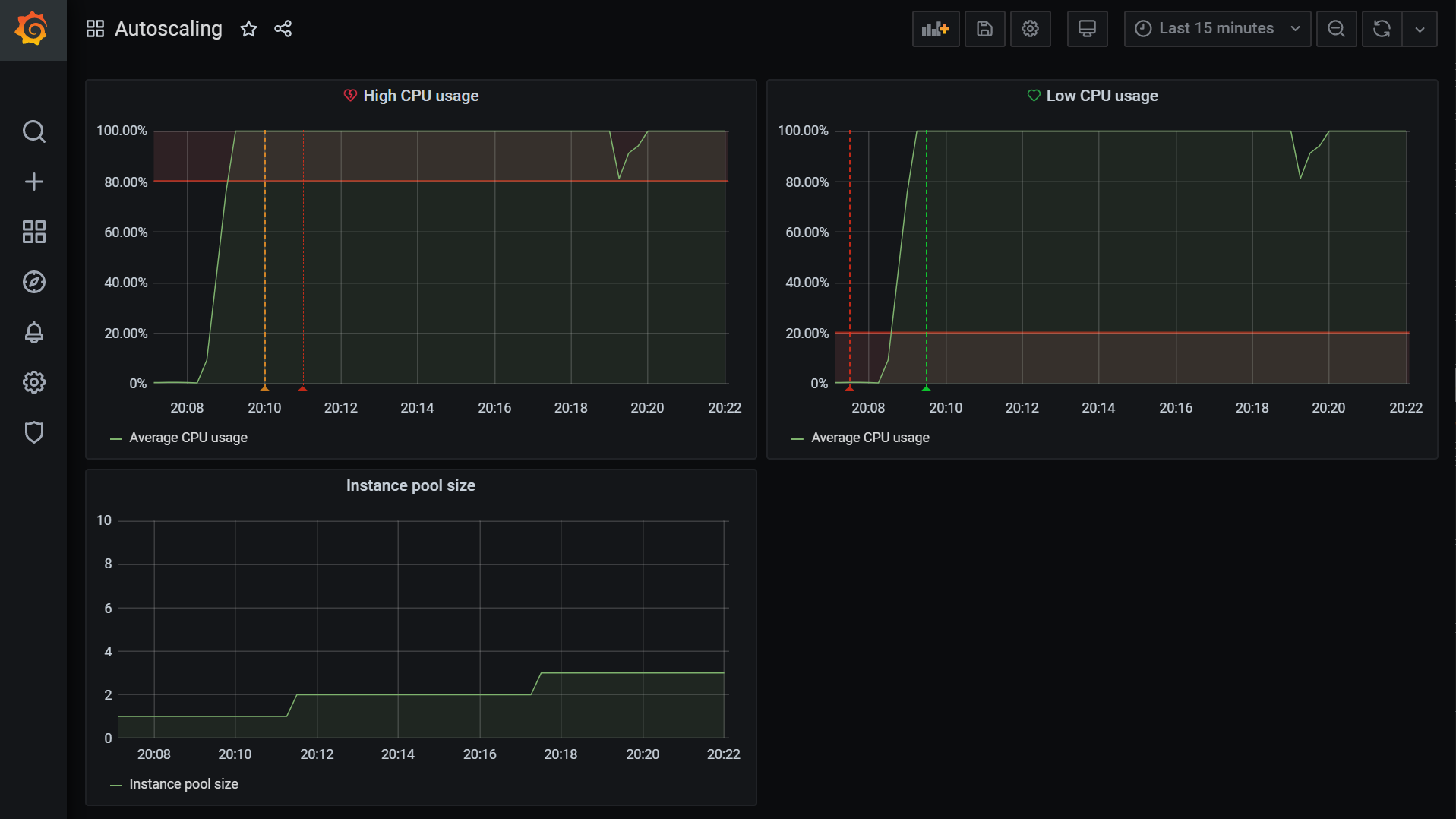The width and height of the screenshot is (1456, 819).
Task: Open the Explore compass icon
Action: pyautogui.click(x=33, y=282)
